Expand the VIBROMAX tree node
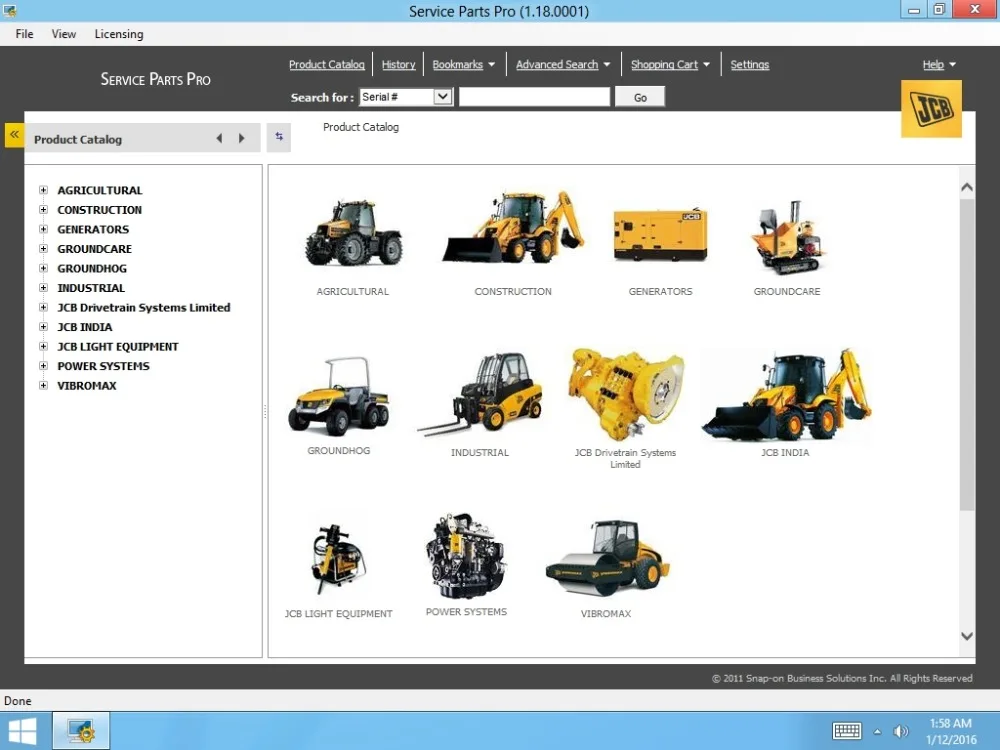This screenshot has height=750, width=1000. coord(43,385)
